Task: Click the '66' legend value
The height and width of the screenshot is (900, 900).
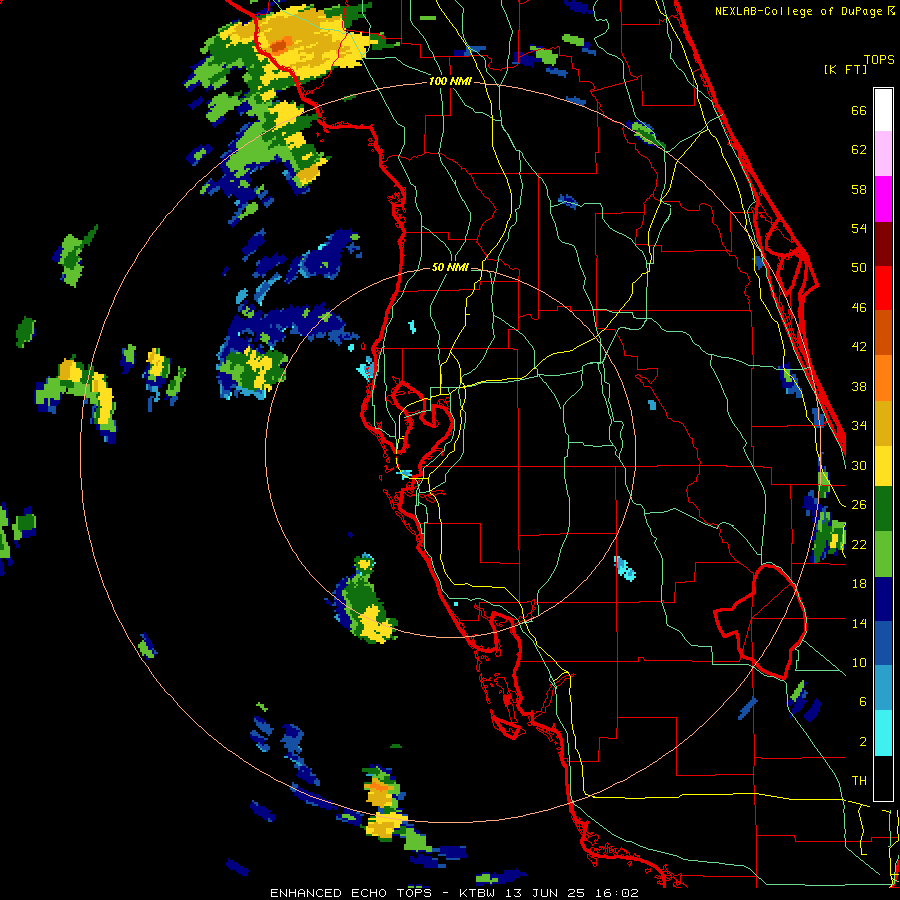Action: click(x=859, y=110)
